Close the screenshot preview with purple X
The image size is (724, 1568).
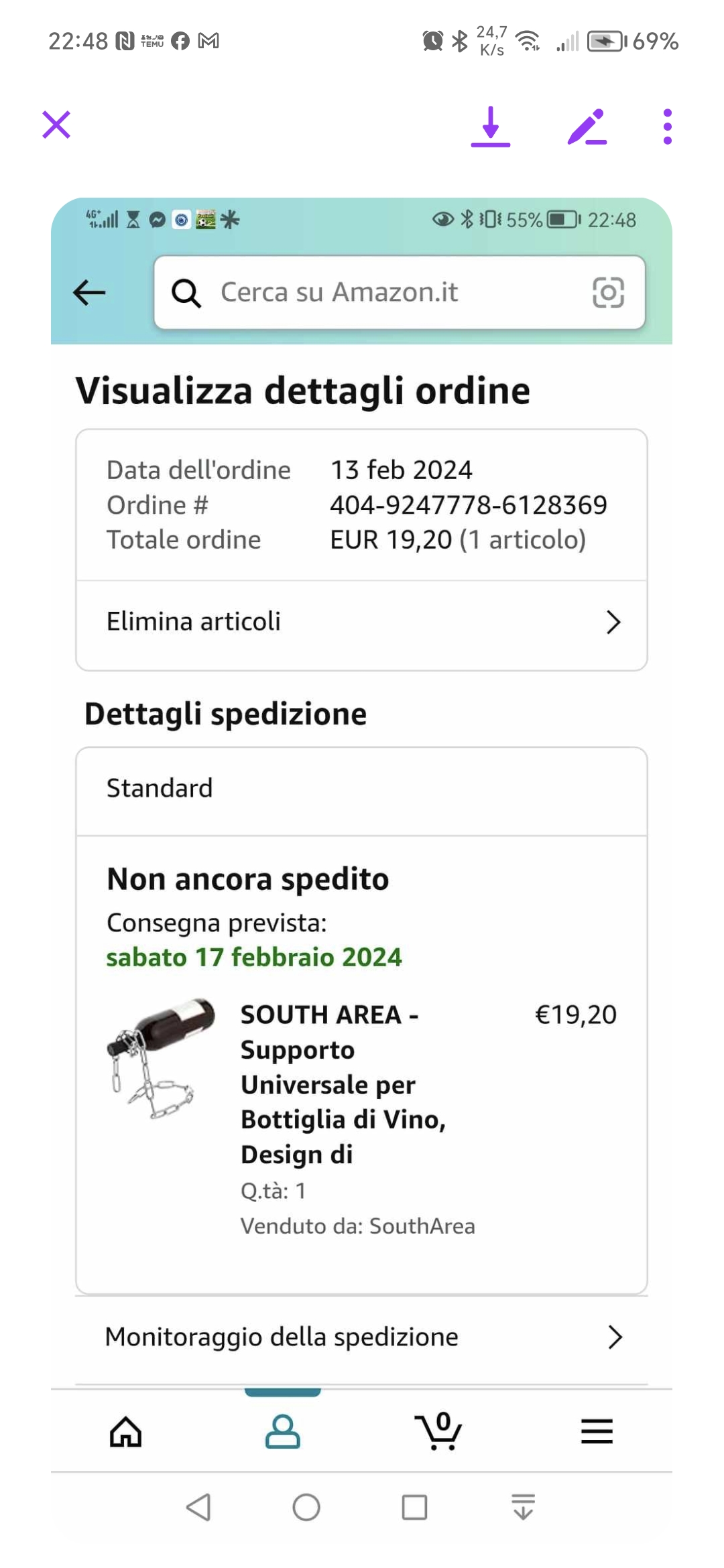pyautogui.click(x=56, y=125)
